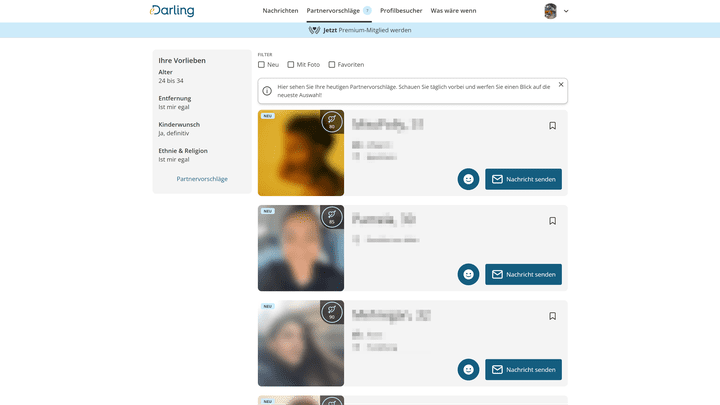Viewport: 720px width, 405px height.
Task: Send a smile to the third suggestion
Action: [x=468, y=370]
